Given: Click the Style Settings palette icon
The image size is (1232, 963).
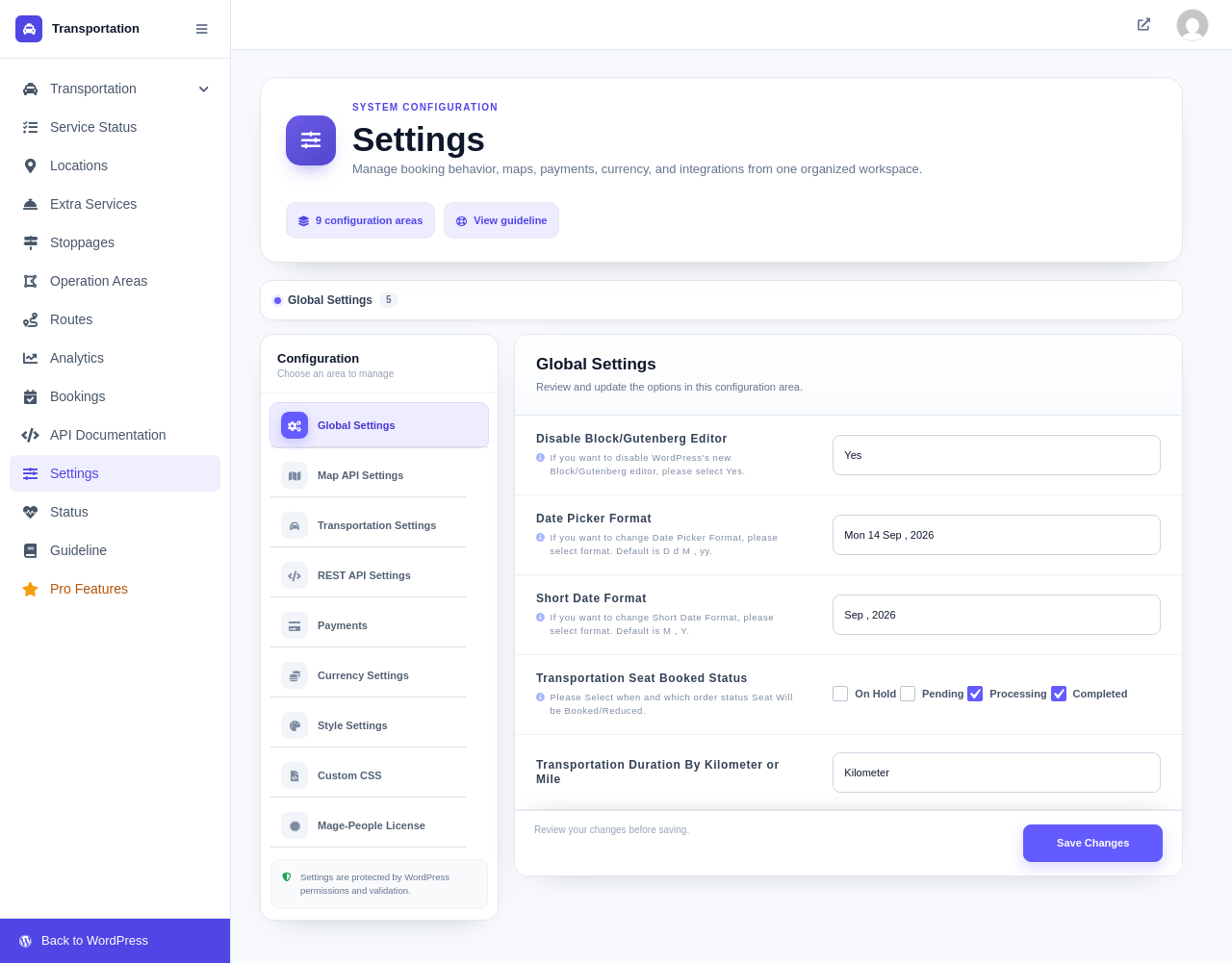Looking at the screenshot, I should [x=295, y=725].
